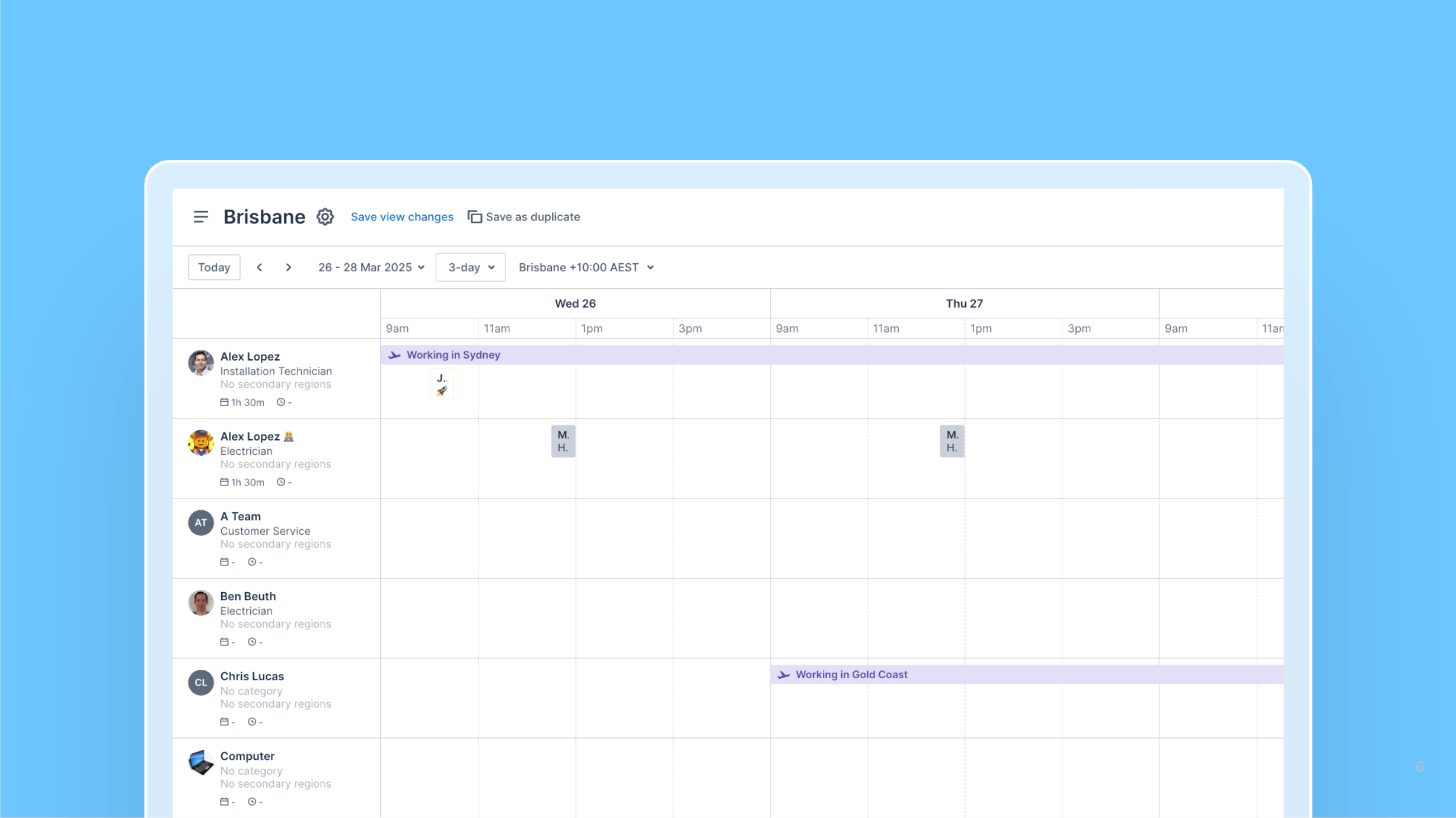Open the 3-day view dropdown

471,267
